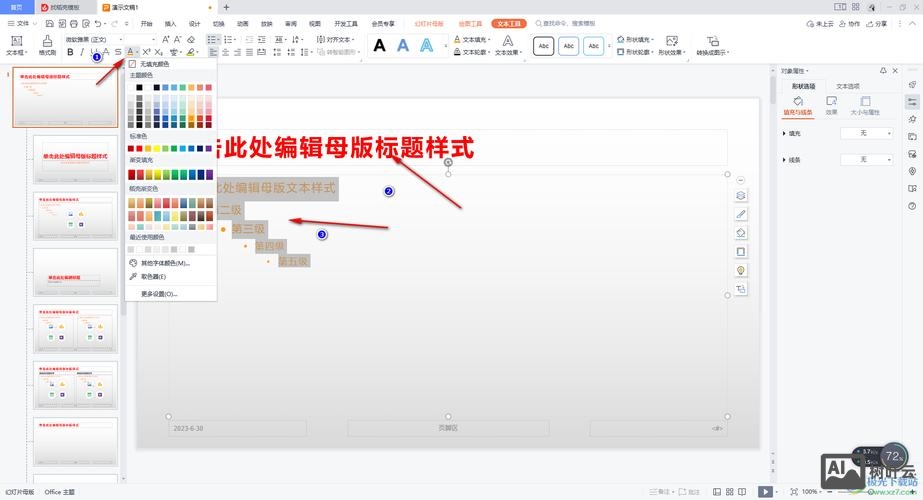The height and width of the screenshot is (500, 923).
Task: Increase font size with the larger A icon
Action: click(165, 39)
